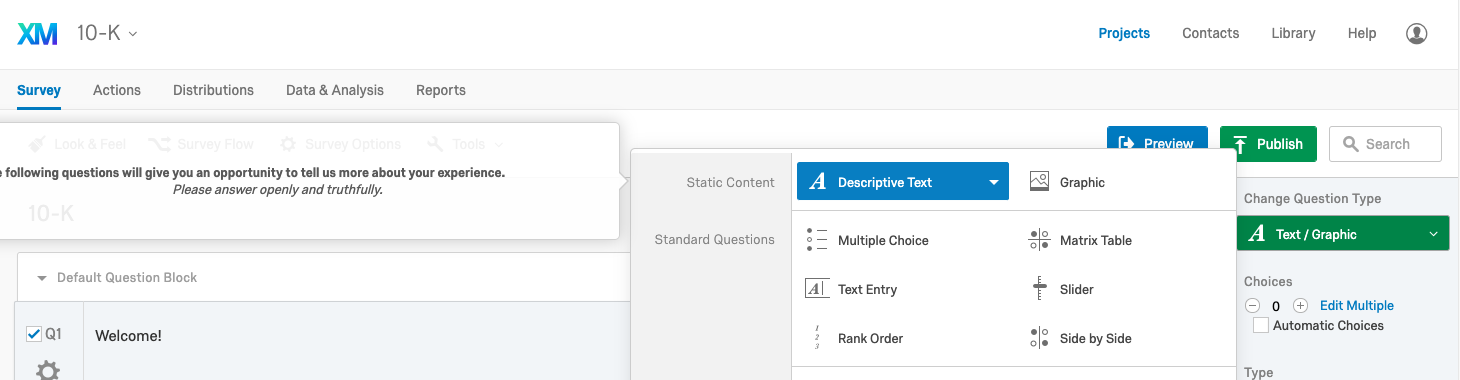Choose the Slider question type
The height and width of the screenshot is (380, 1460).
[x=1062, y=289]
